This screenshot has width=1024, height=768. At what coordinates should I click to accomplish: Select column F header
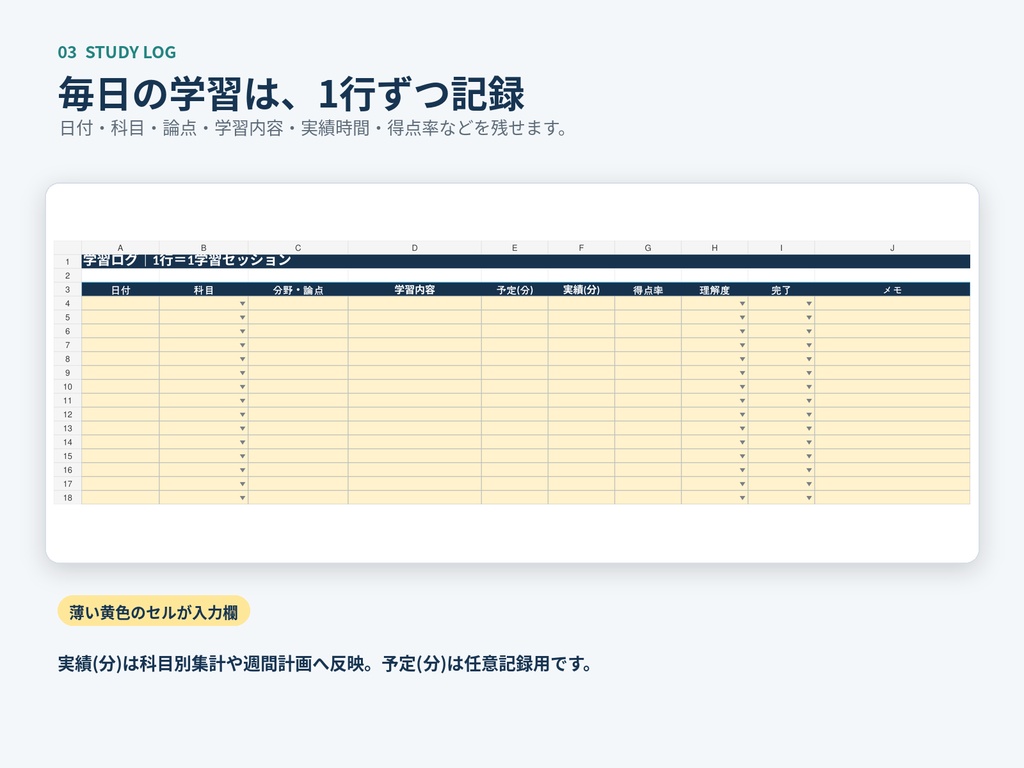(581, 248)
